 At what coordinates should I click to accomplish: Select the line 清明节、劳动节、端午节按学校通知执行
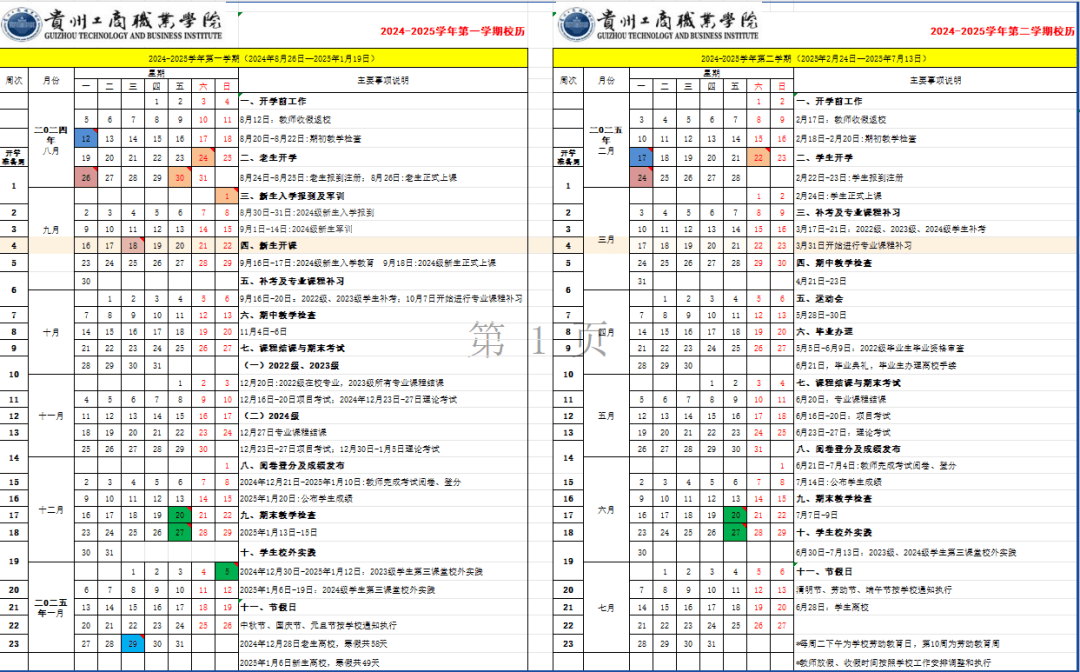pos(874,590)
